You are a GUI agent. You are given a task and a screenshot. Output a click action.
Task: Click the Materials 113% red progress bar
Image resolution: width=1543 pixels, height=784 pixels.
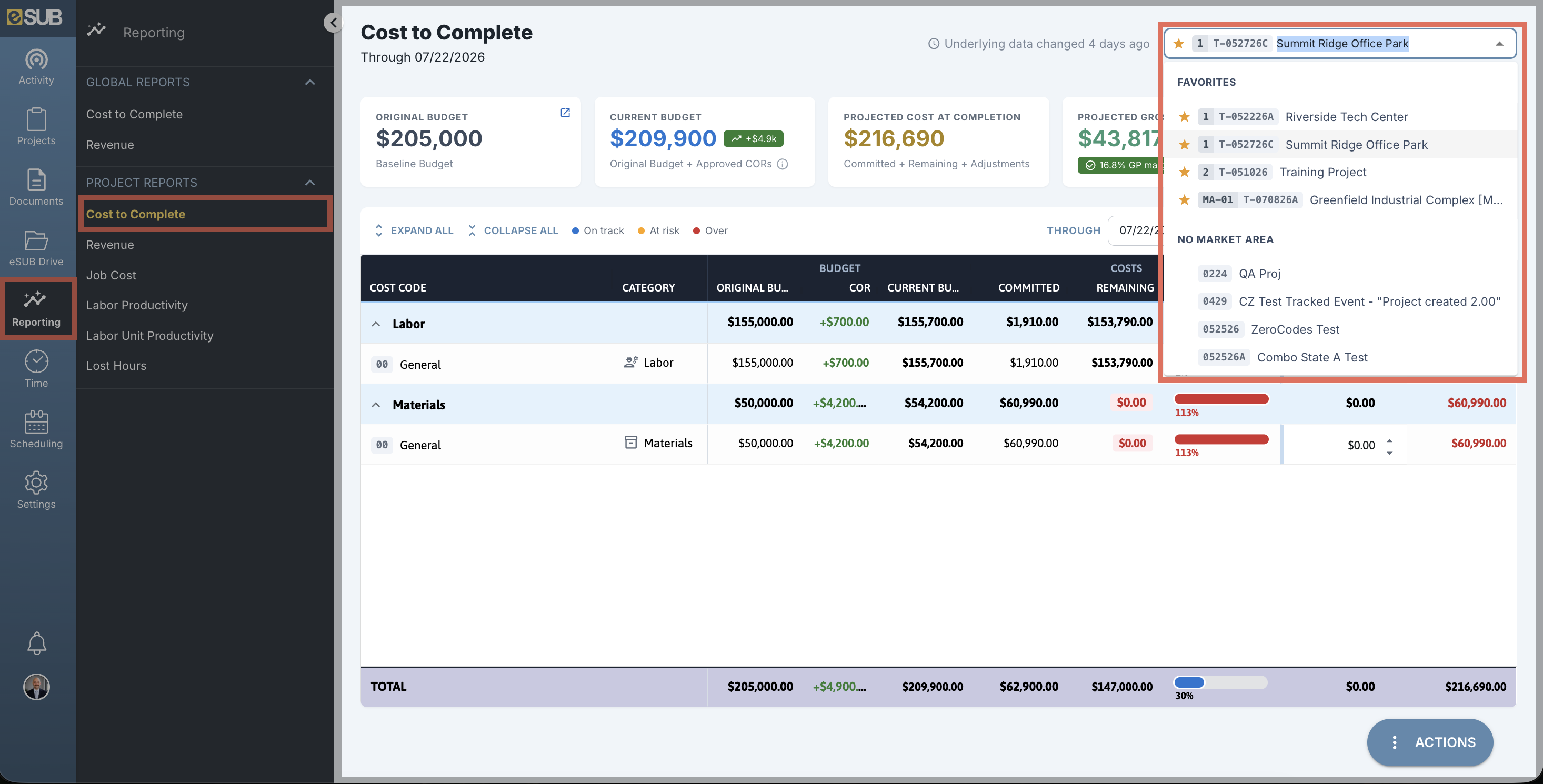pos(1221,399)
